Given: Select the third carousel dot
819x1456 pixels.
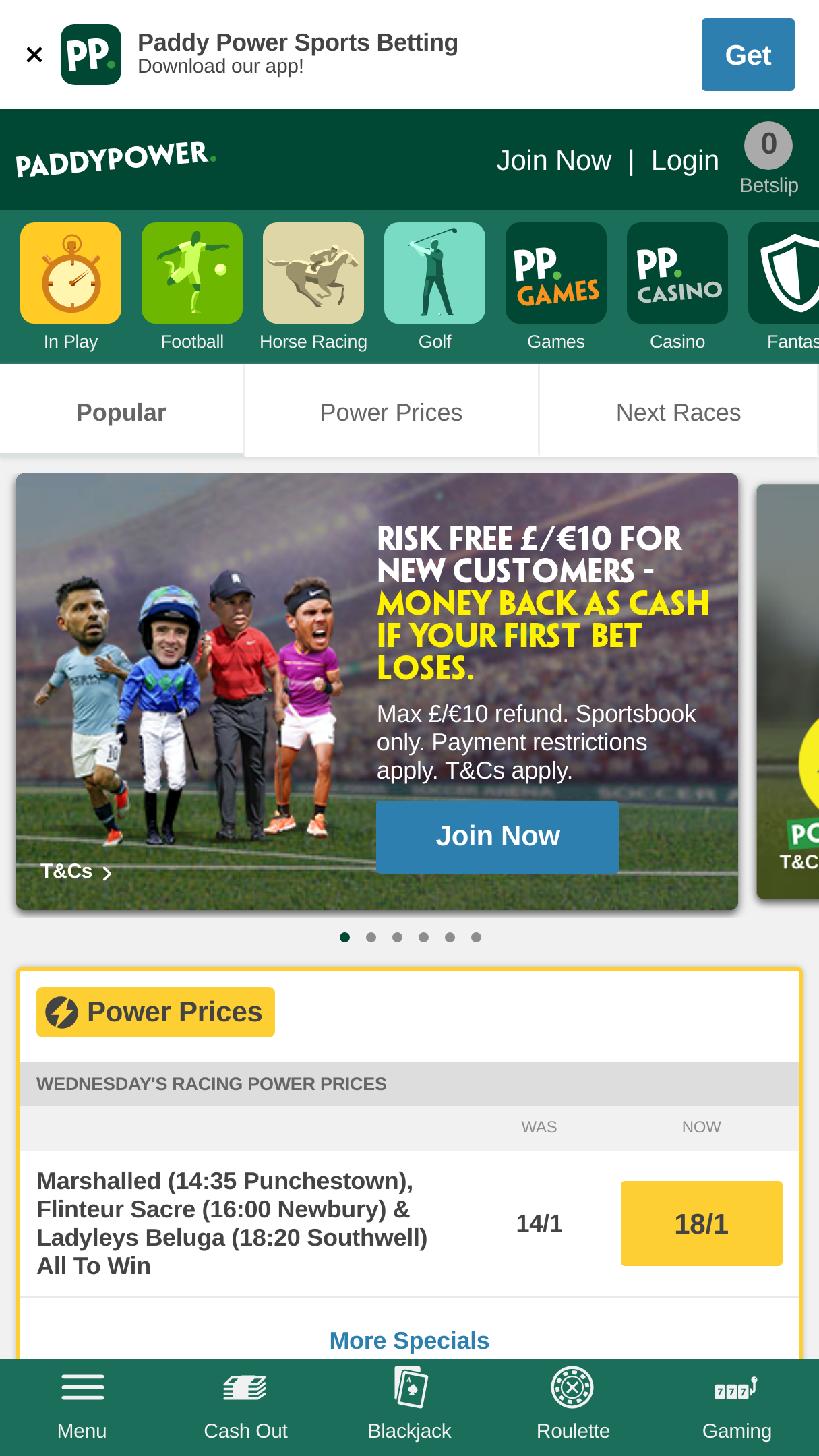Looking at the screenshot, I should tap(397, 937).
